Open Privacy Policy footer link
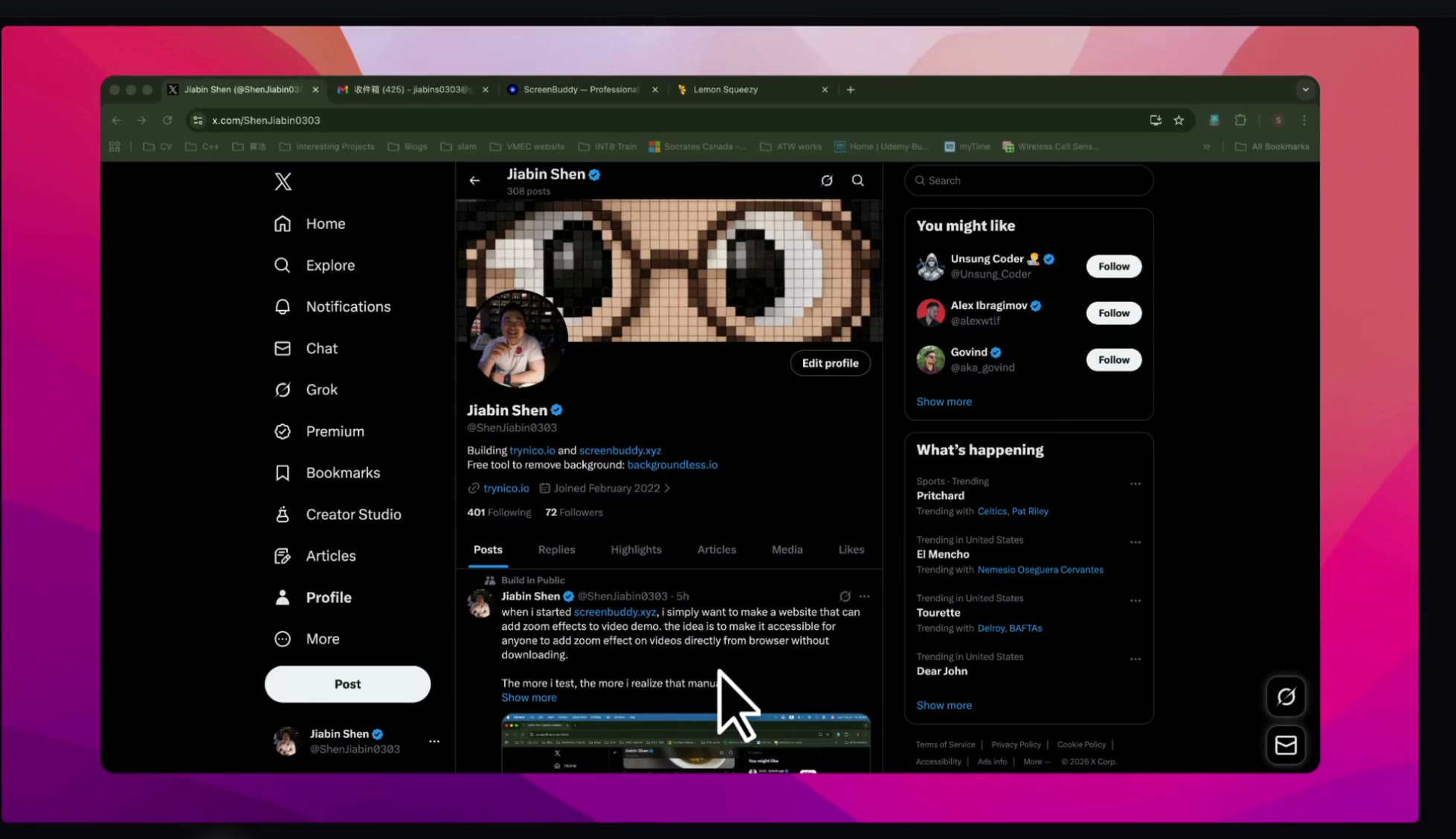Viewport: 1456px width, 839px height. tap(1016, 745)
